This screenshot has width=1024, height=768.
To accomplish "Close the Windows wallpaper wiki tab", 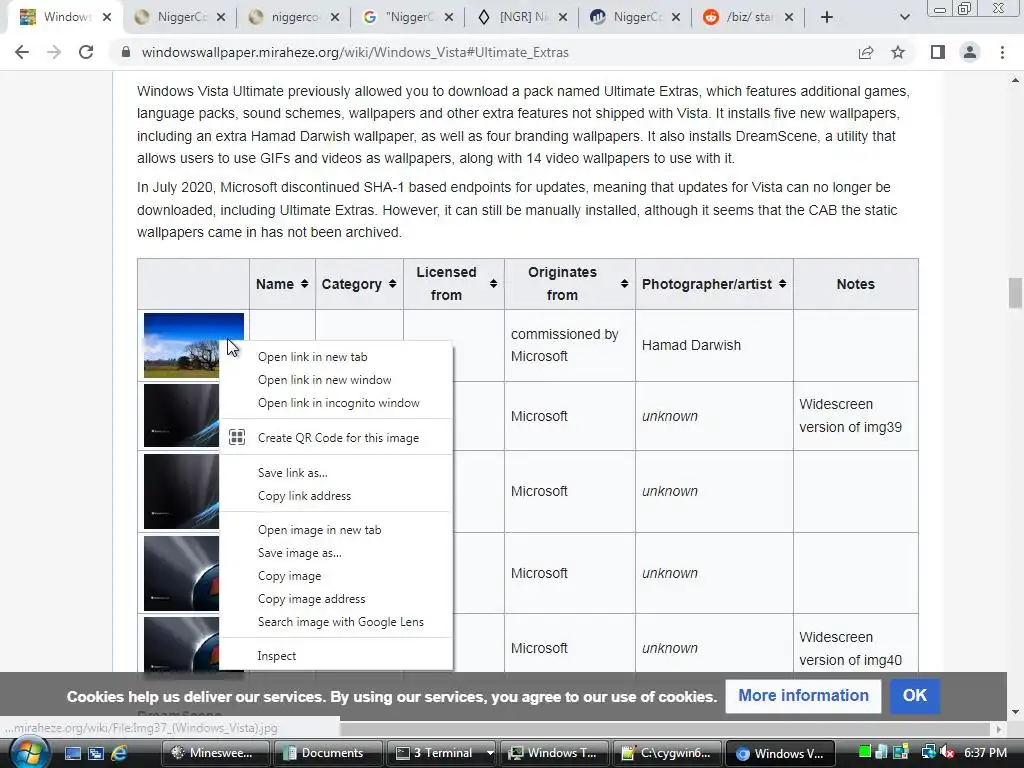I will [107, 18].
